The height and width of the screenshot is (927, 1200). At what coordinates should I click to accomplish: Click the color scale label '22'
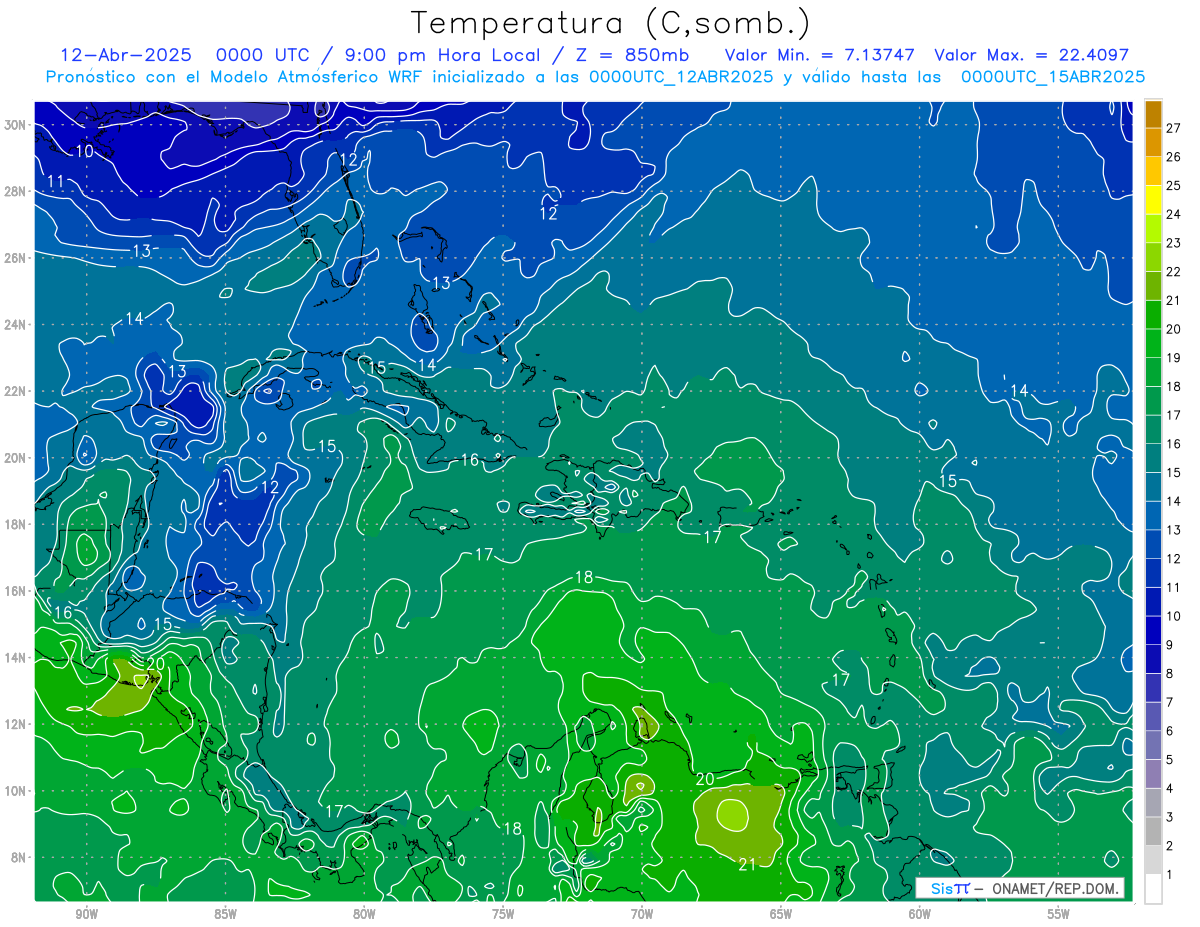pos(1174,271)
